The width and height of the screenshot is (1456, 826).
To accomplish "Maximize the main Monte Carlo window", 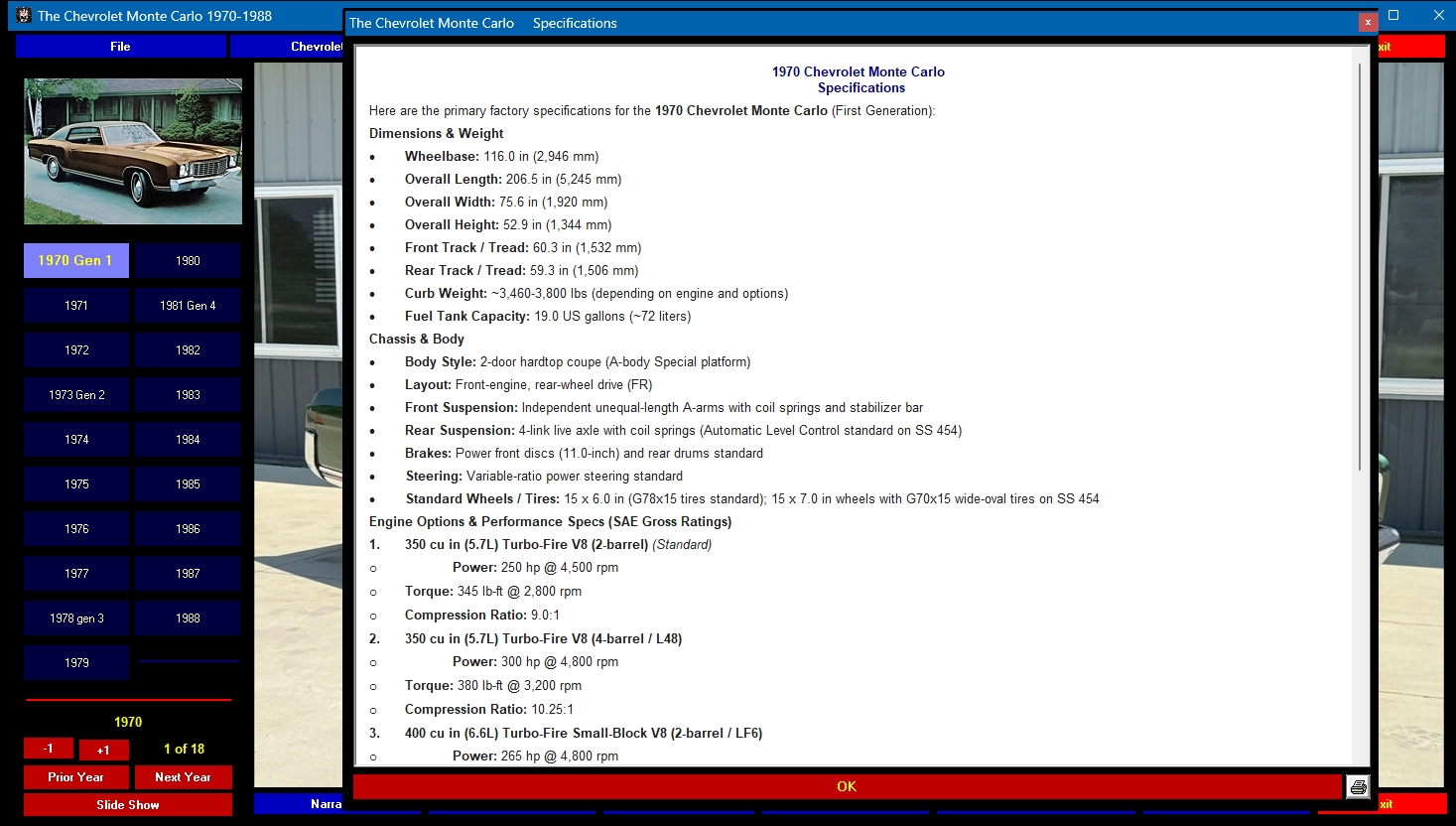I will pyautogui.click(x=1393, y=15).
